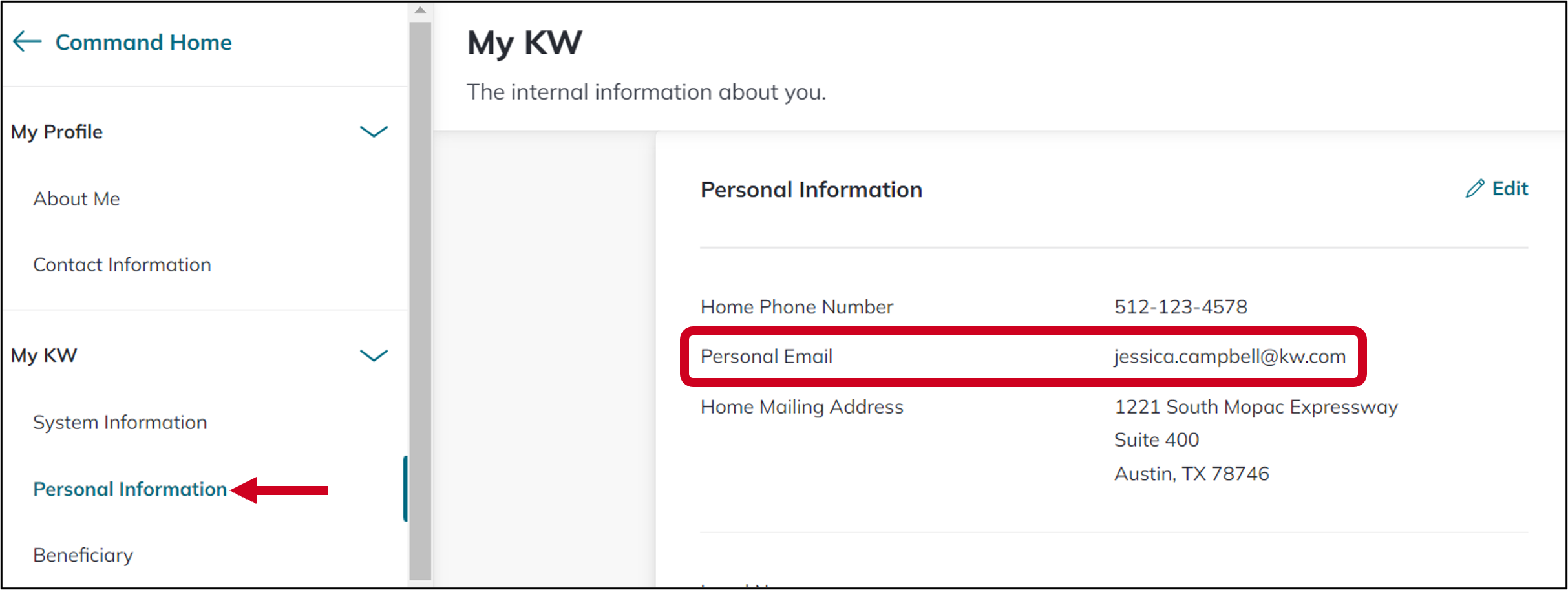Select the pencil icon next to Edit

(x=1476, y=187)
